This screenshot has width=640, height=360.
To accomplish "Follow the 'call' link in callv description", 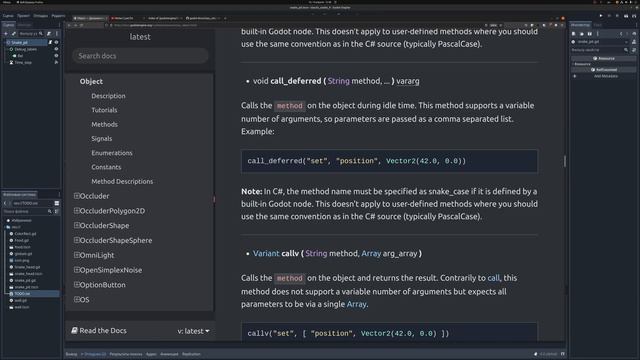I will pyautogui.click(x=493, y=278).
